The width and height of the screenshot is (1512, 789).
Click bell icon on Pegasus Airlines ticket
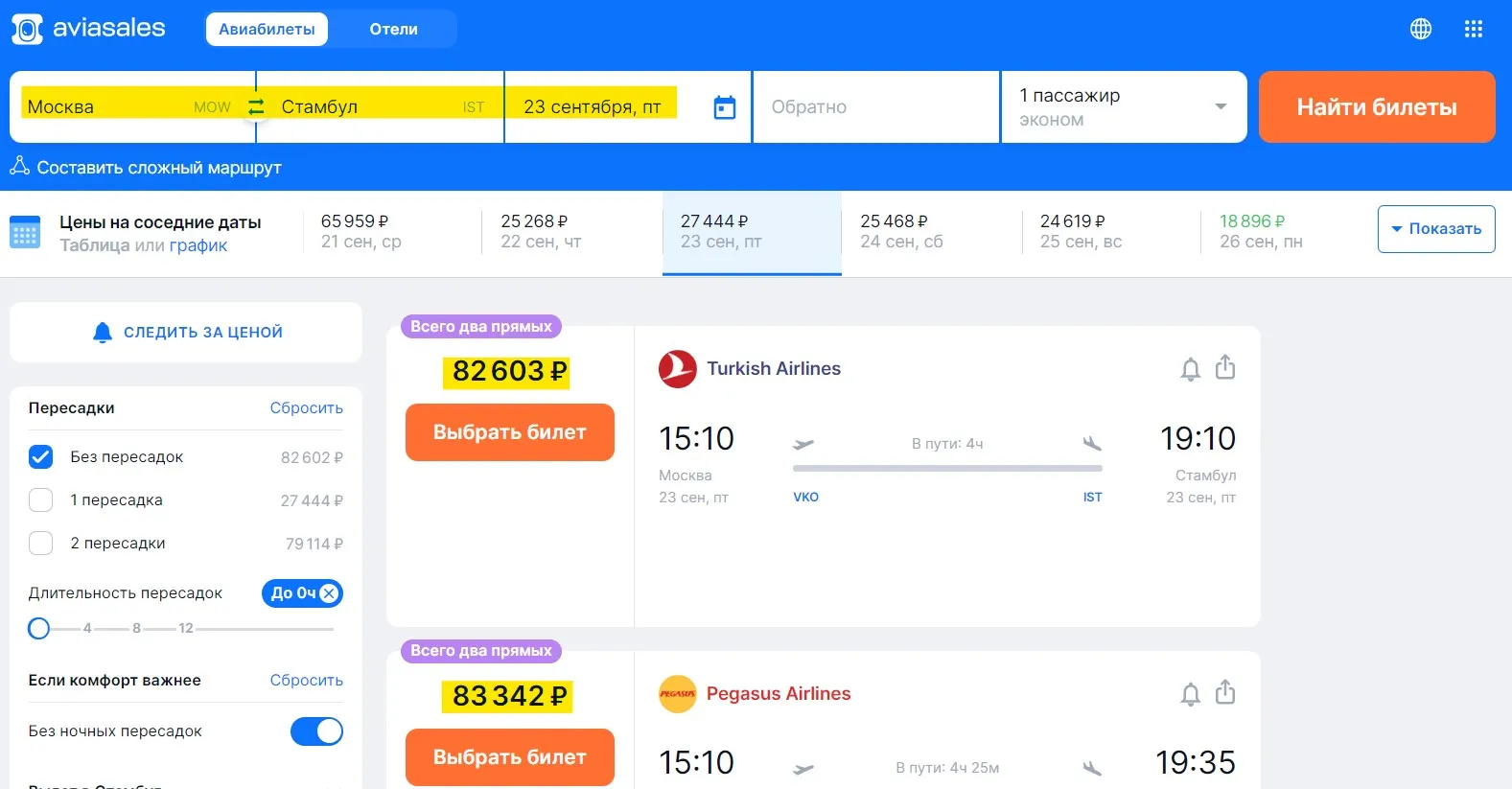click(1190, 694)
